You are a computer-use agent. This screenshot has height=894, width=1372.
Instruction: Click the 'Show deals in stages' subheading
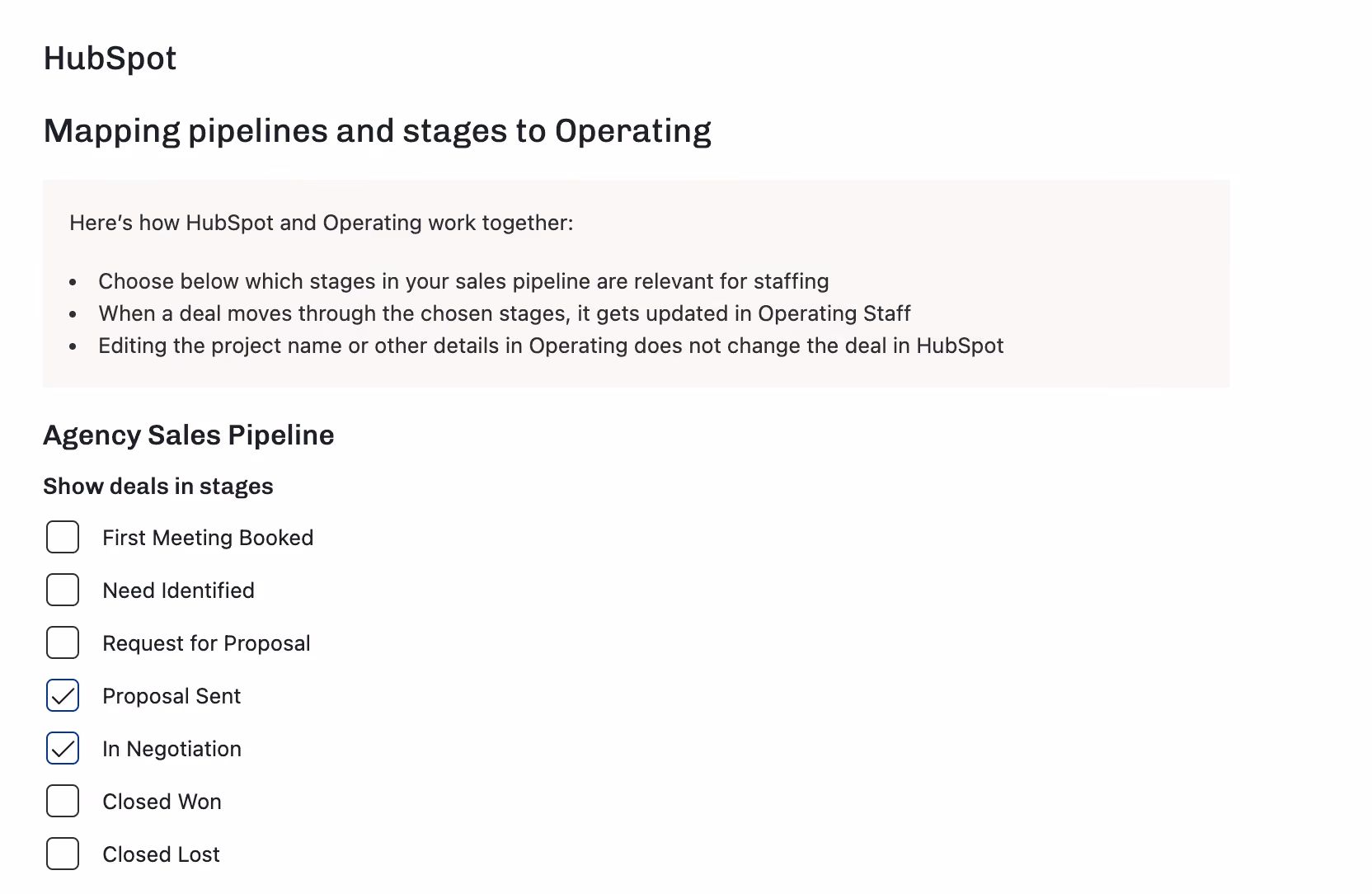click(158, 487)
